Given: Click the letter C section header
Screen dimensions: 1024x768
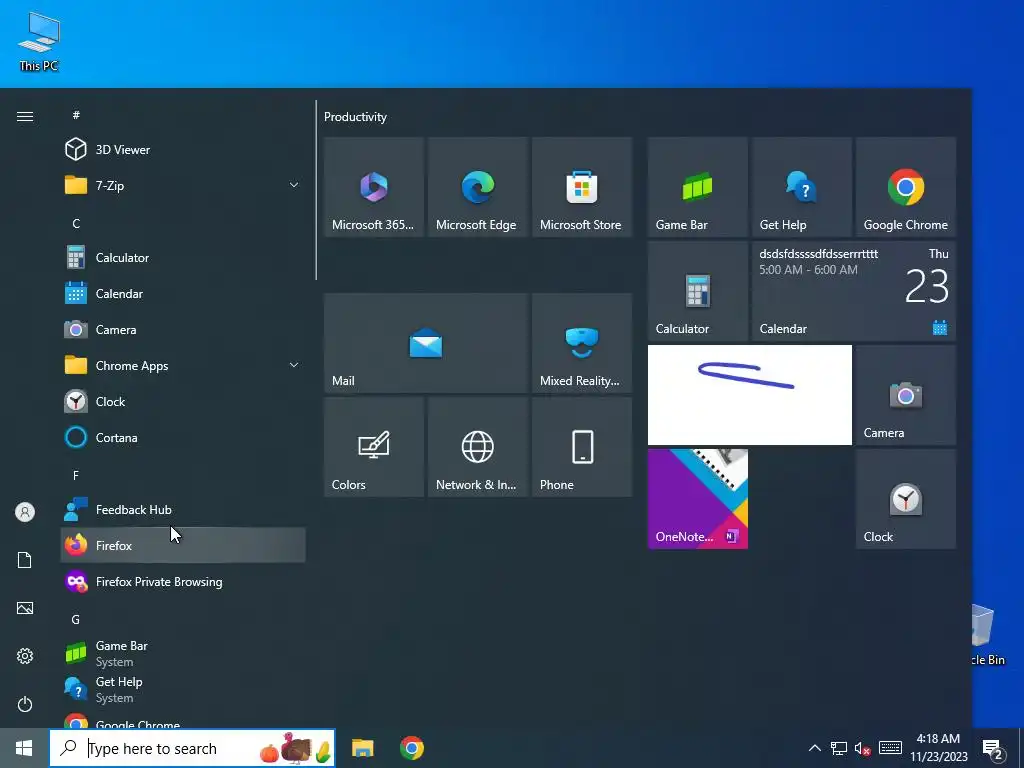Looking at the screenshot, I should 76,223.
